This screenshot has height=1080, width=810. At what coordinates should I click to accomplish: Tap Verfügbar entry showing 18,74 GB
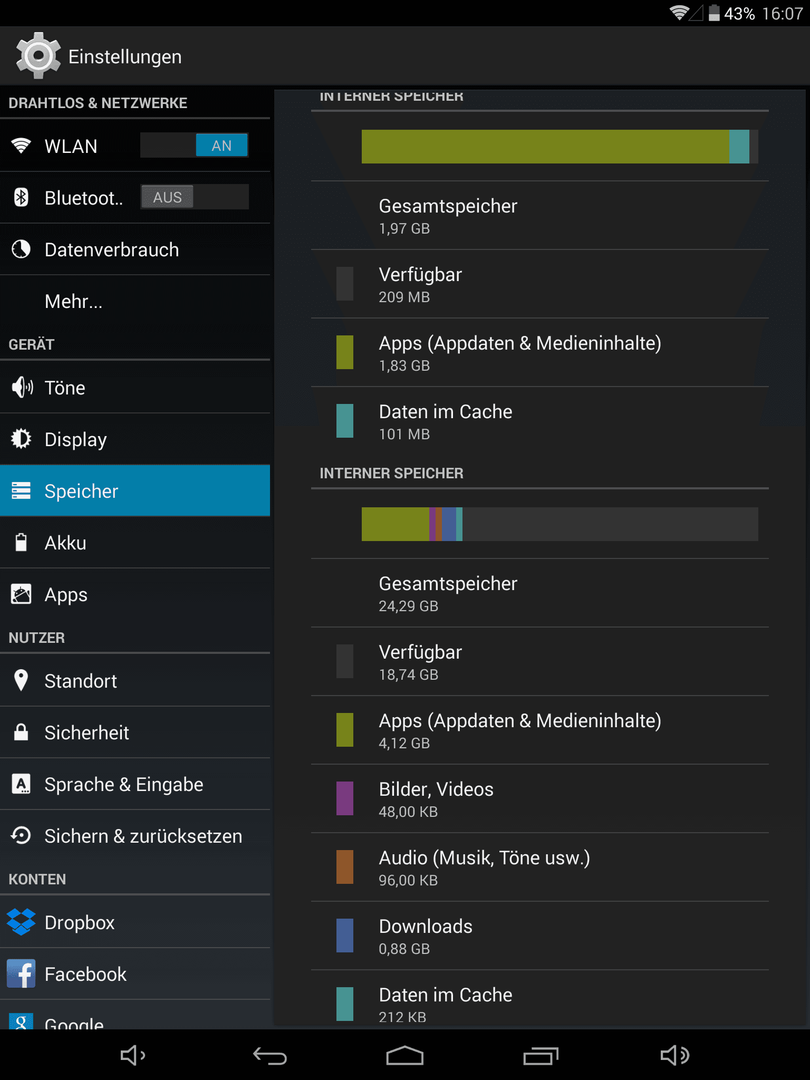point(539,661)
